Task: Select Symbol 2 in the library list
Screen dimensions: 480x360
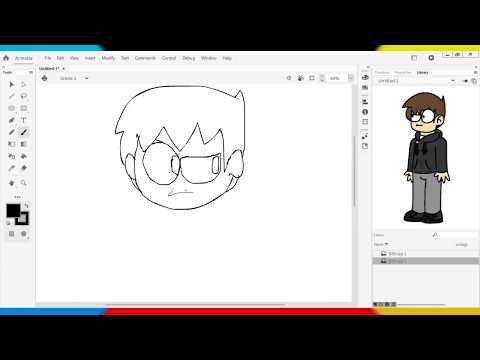Action: 426,261
